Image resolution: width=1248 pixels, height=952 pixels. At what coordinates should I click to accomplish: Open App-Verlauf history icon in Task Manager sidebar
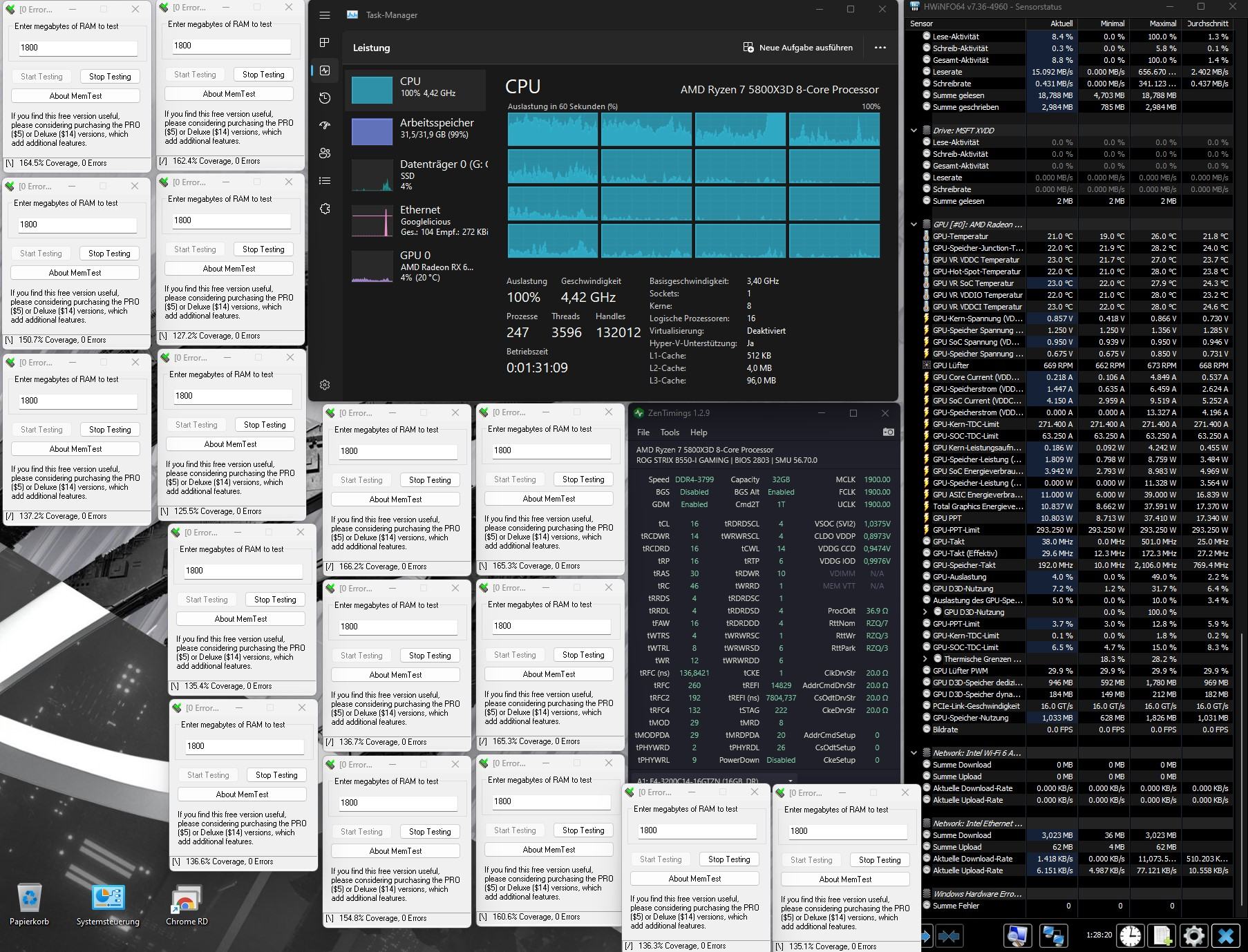point(325,98)
